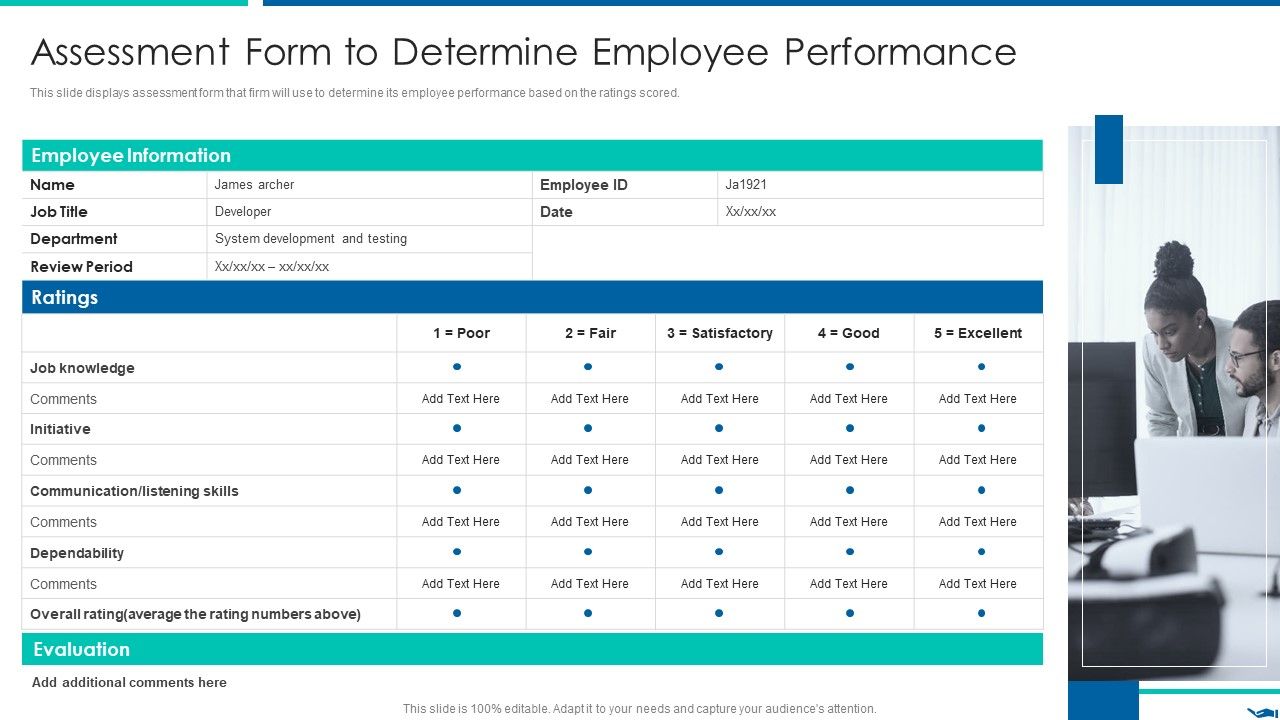Click the slide title Assessment Form

click(x=523, y=51)
